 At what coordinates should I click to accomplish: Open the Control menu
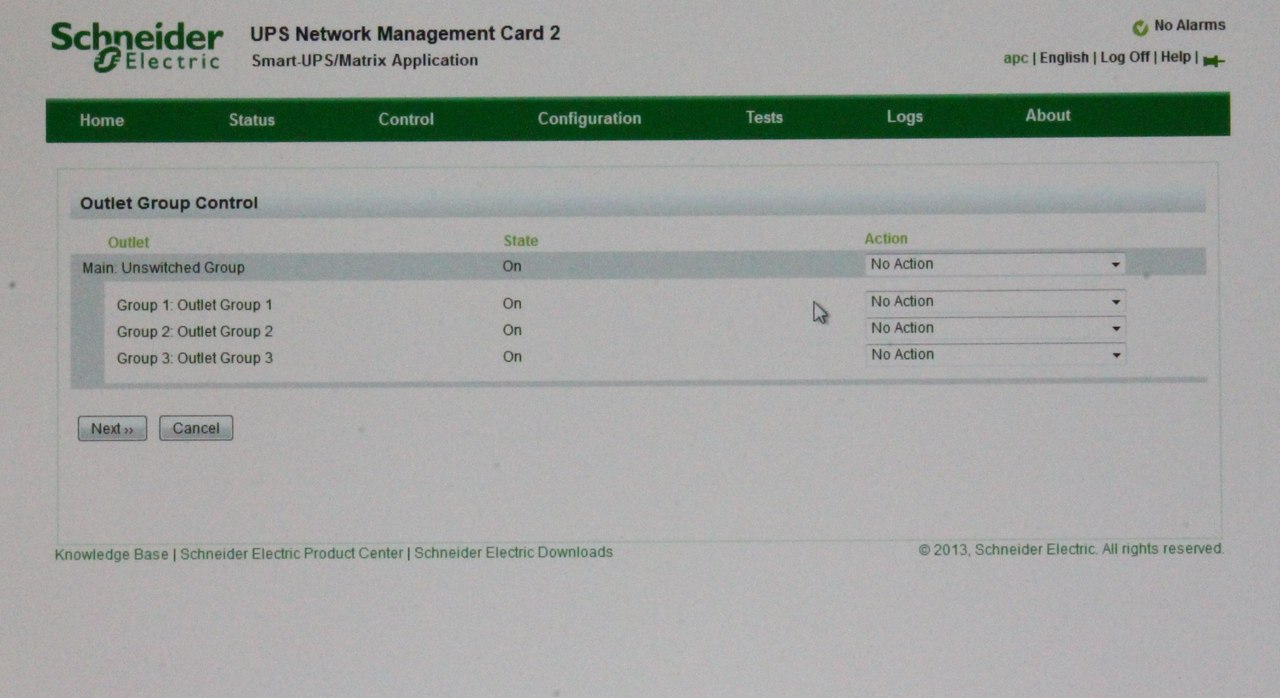406,119
